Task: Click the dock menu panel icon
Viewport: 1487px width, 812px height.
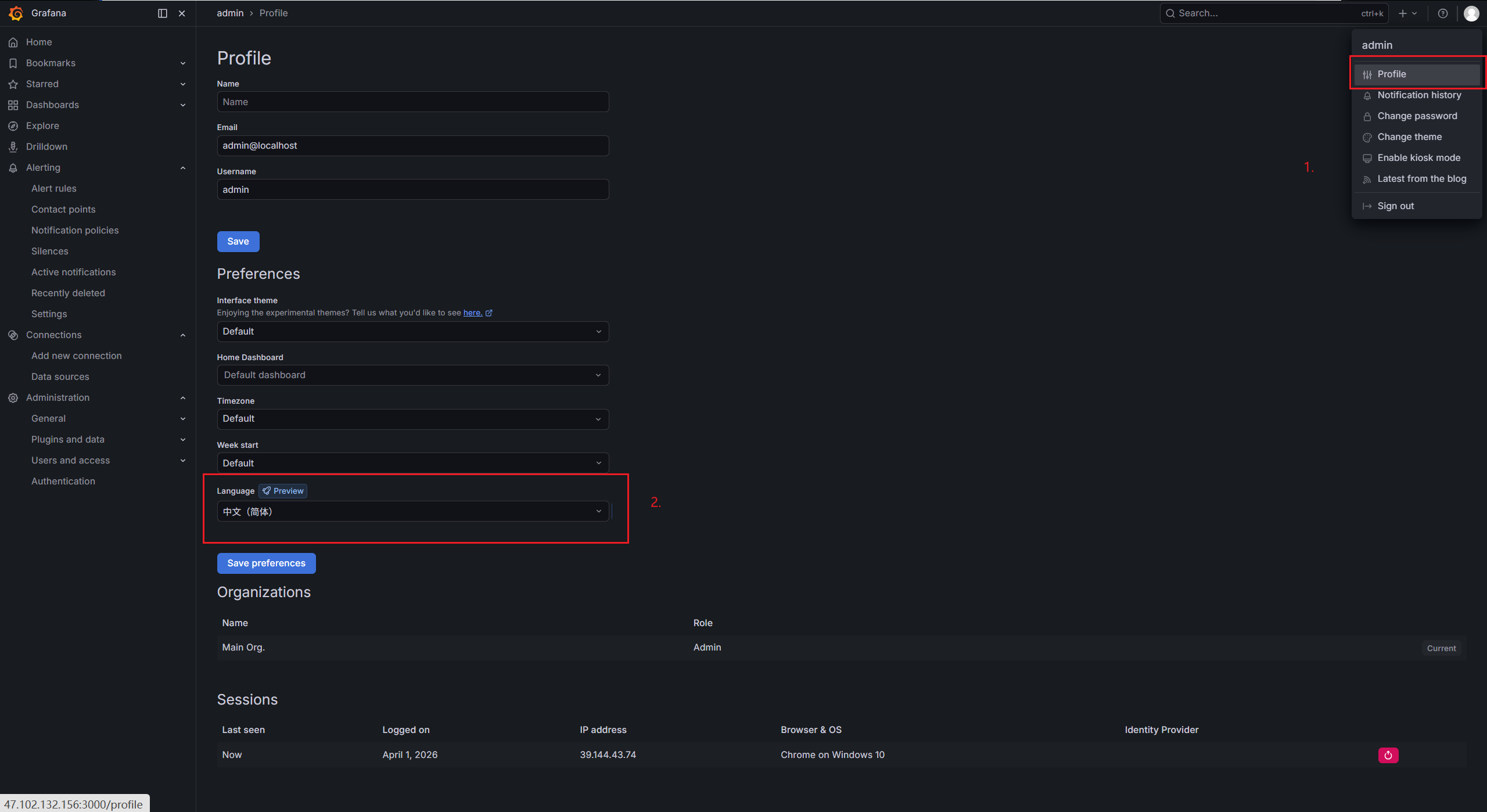Action: (x=163, y=13)
